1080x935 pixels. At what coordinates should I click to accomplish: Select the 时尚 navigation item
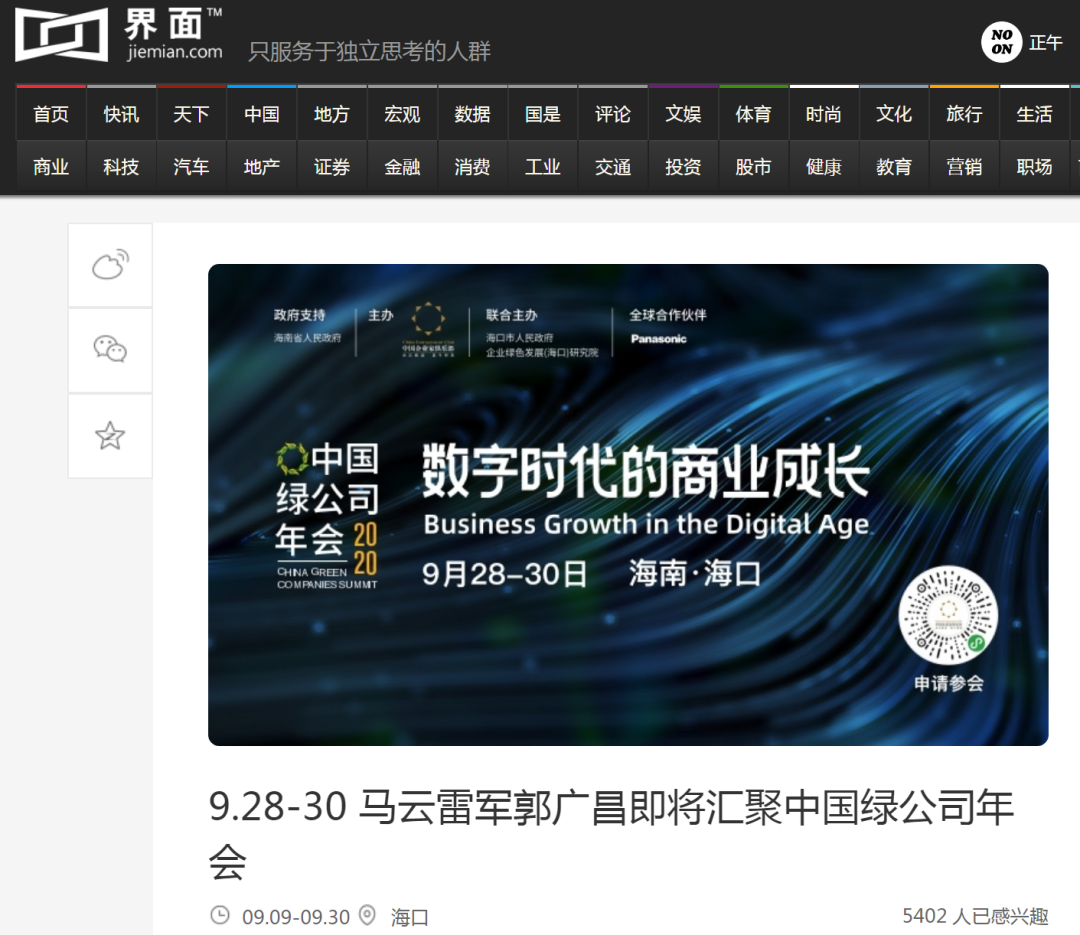click(824, 114)
